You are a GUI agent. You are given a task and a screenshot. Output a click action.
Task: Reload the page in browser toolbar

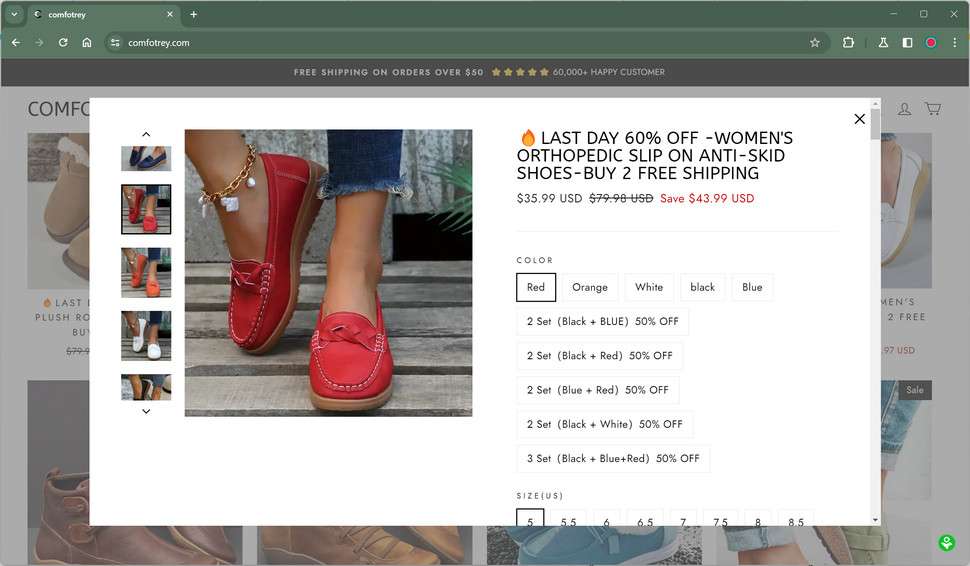63,43
